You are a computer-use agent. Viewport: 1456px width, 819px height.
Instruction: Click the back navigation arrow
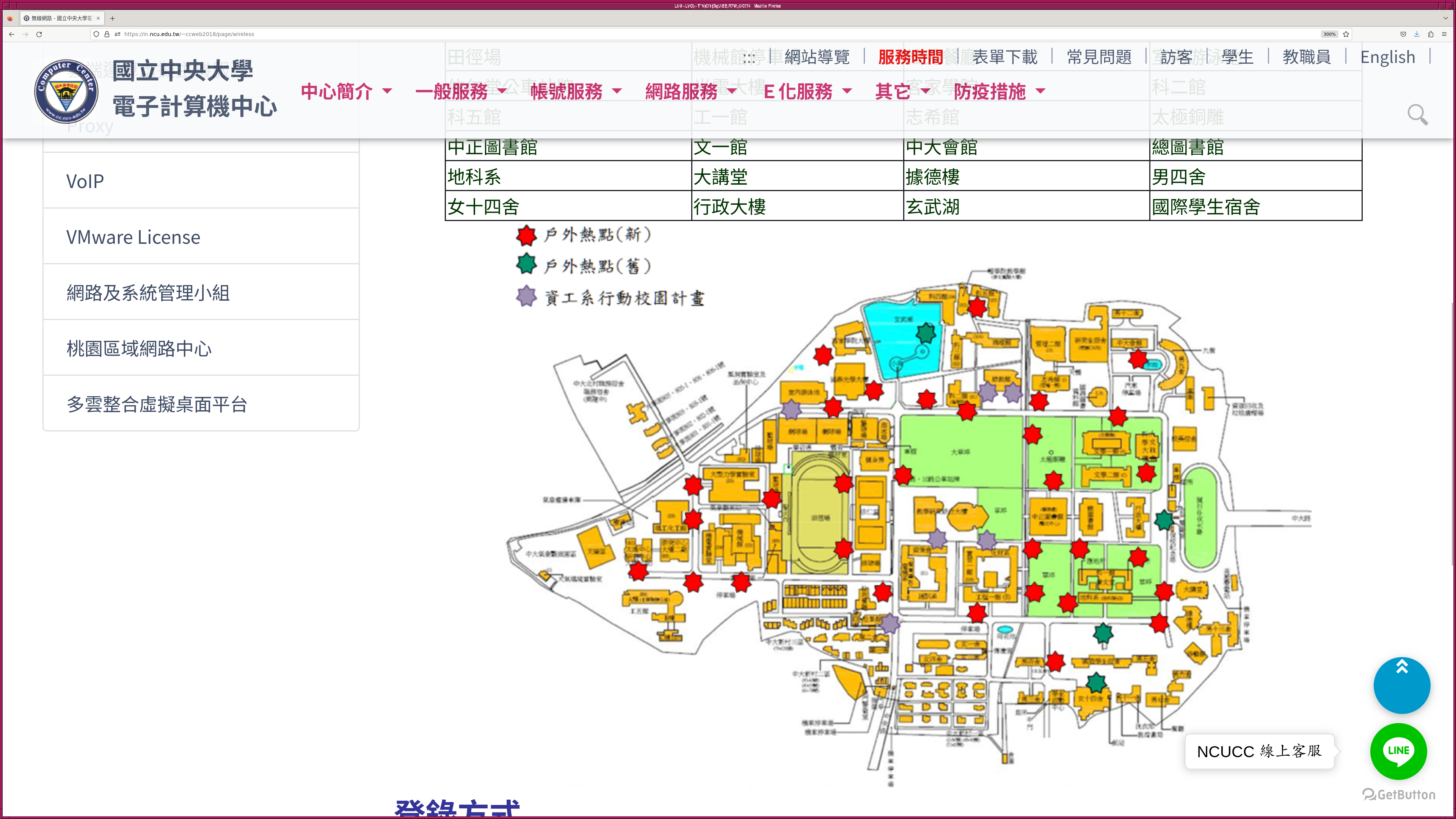click(11, 34)
